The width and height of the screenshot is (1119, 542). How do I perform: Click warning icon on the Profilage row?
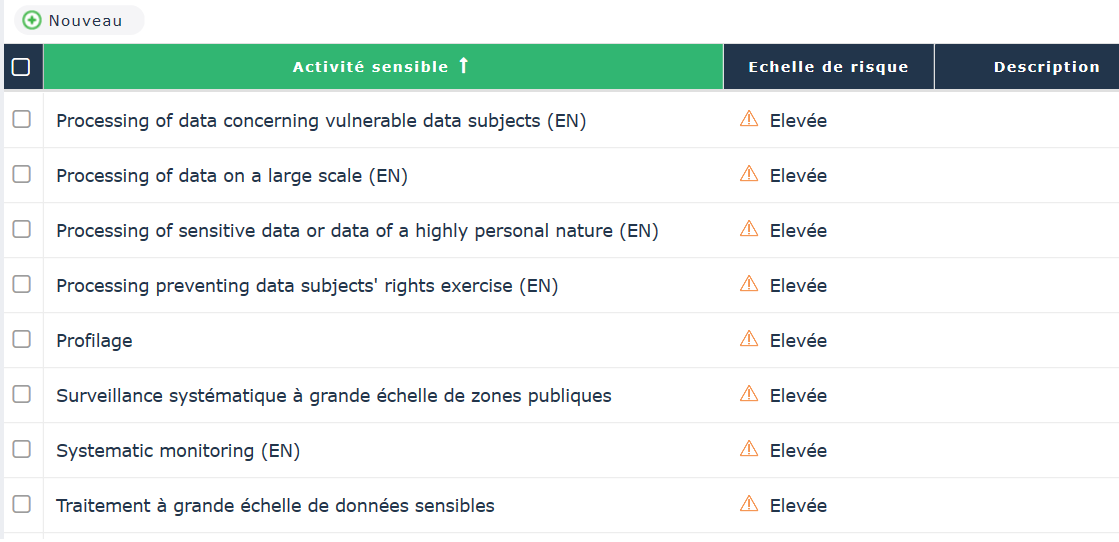749,339
